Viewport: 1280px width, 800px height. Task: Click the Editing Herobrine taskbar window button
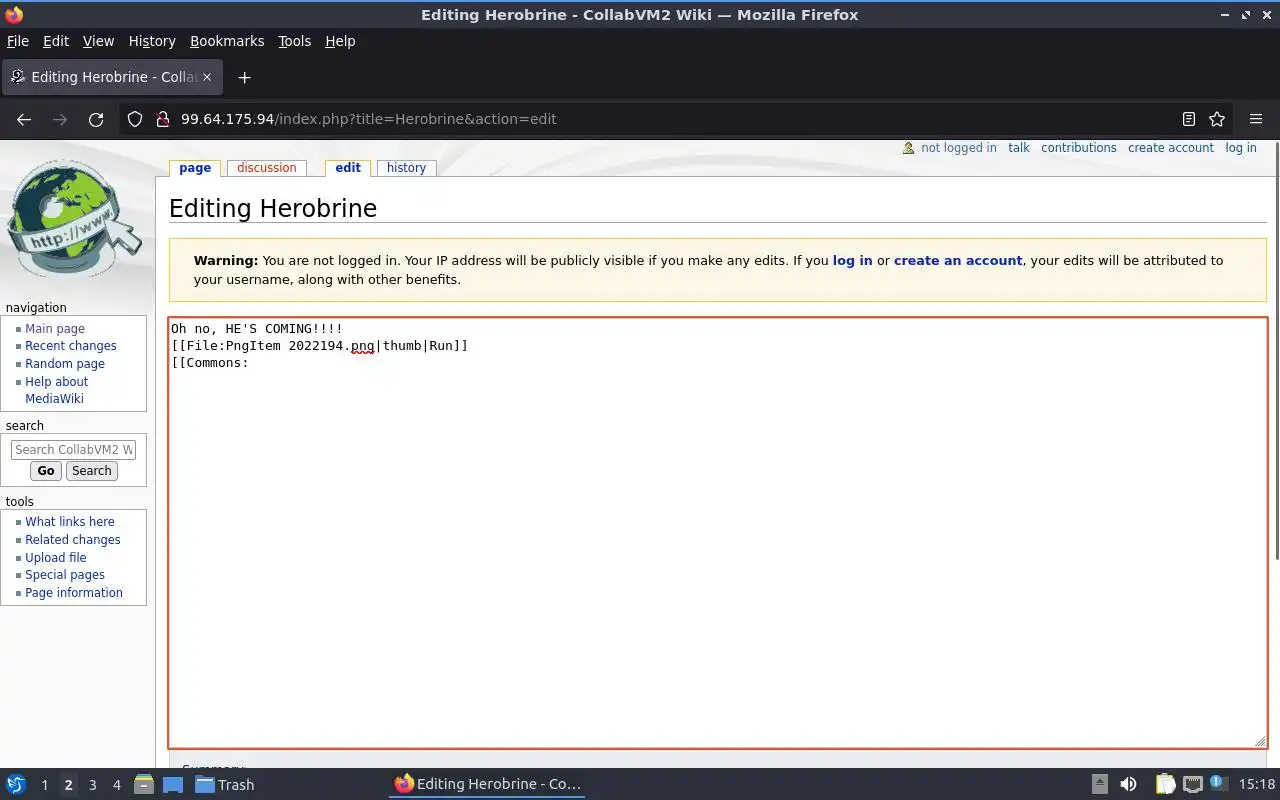[x=487, y=785]
